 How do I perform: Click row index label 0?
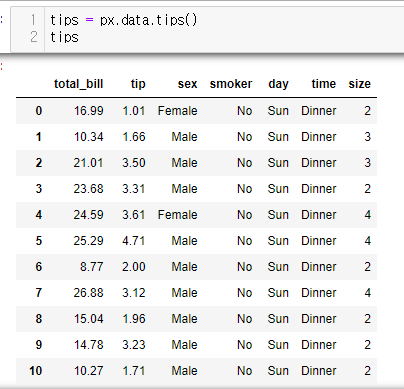click(39, 111)
